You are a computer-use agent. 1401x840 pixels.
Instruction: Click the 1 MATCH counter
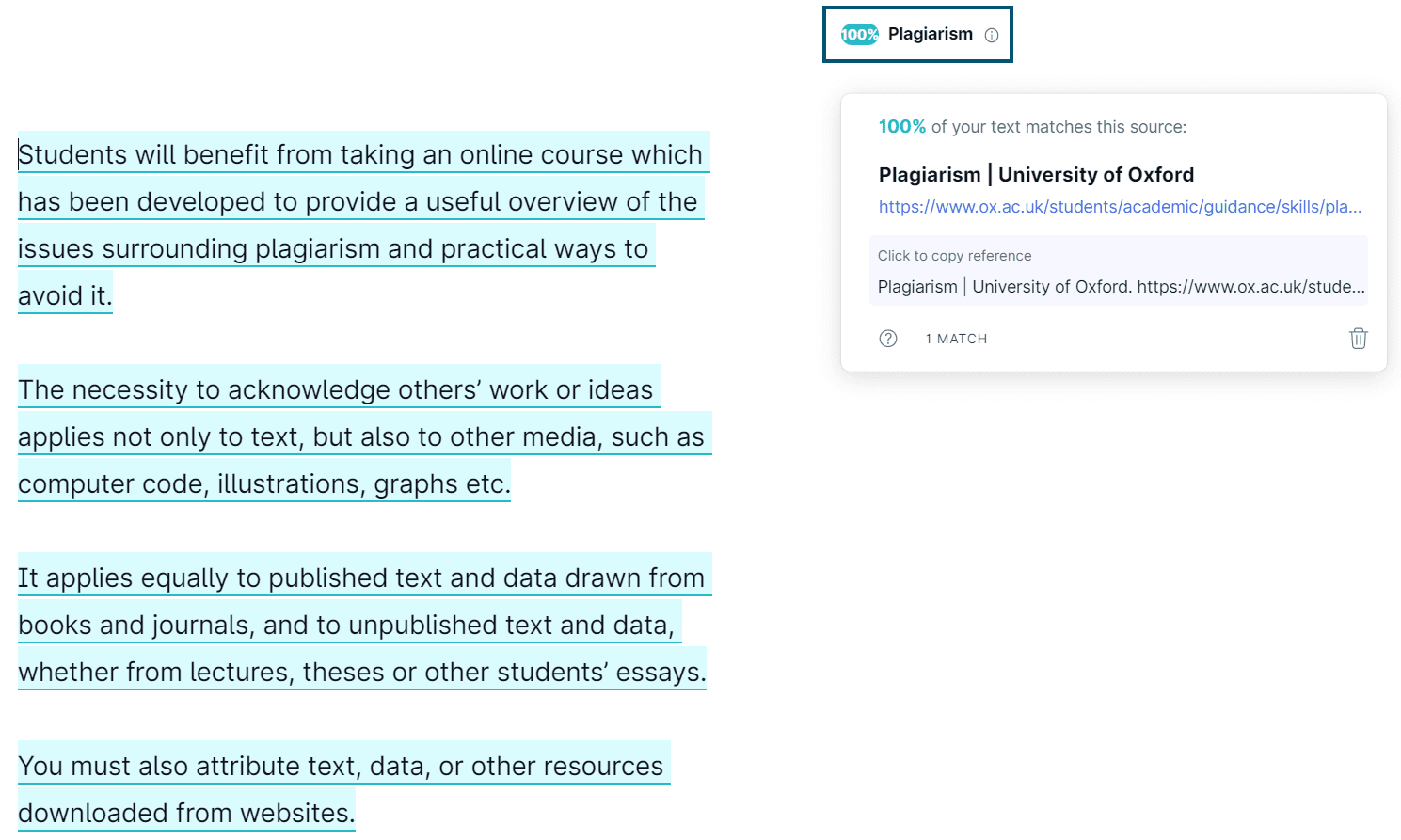956,338
